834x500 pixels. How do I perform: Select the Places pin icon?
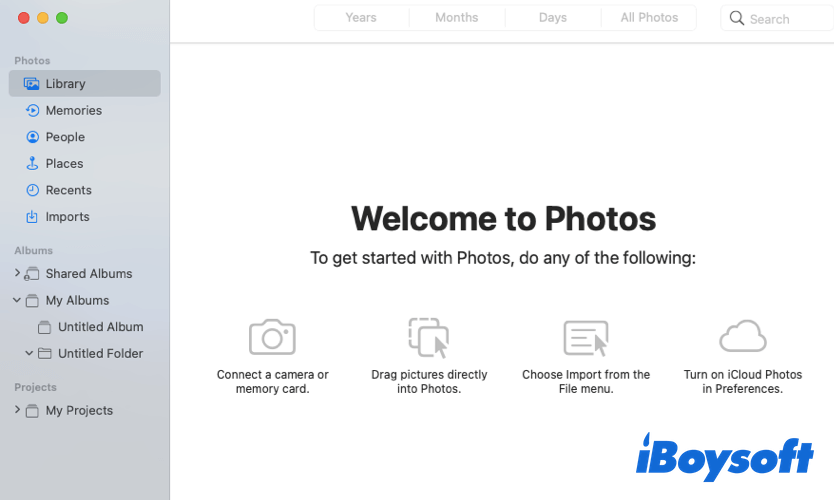click(x=32, y=164)
